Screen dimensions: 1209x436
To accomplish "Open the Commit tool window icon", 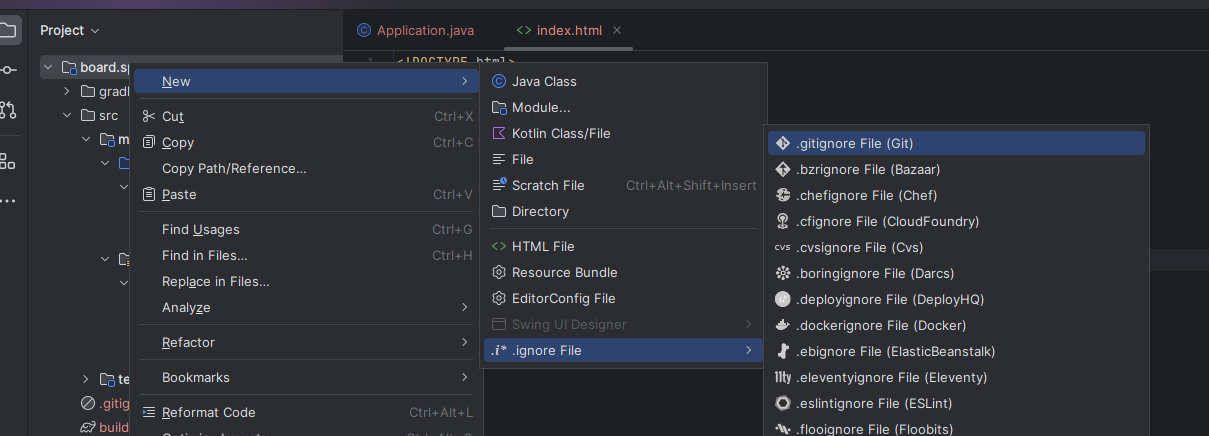I will click(8, 70).
